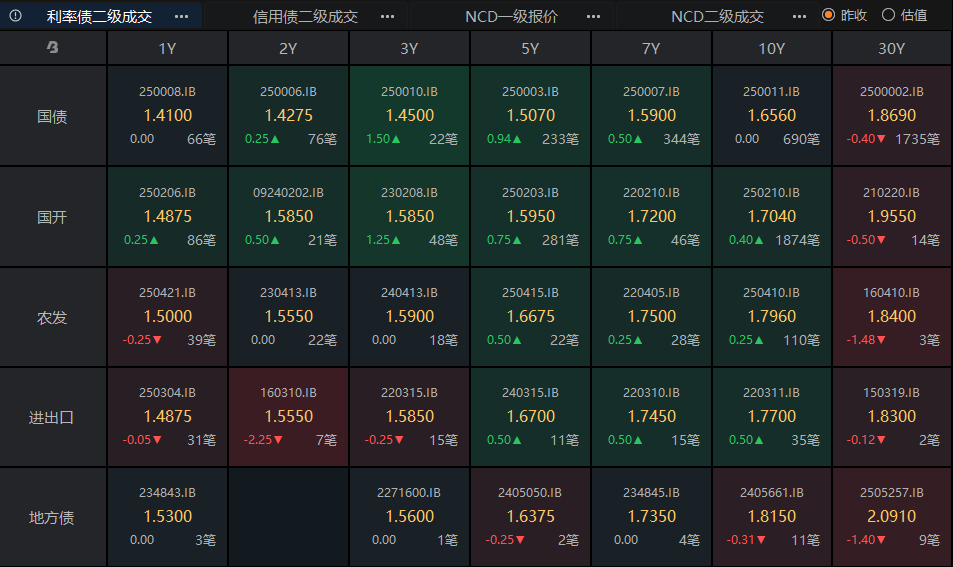Click the logo icon in header corner
Screen dimensions: 953x567
[53, 48]
